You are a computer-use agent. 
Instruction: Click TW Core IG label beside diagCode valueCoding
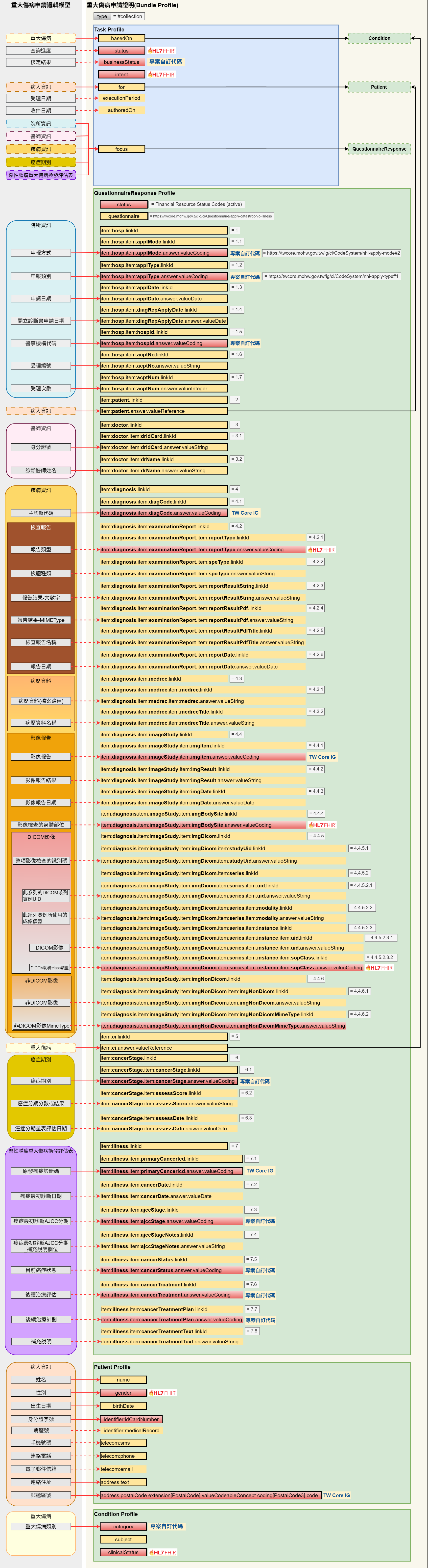point(245,513)
